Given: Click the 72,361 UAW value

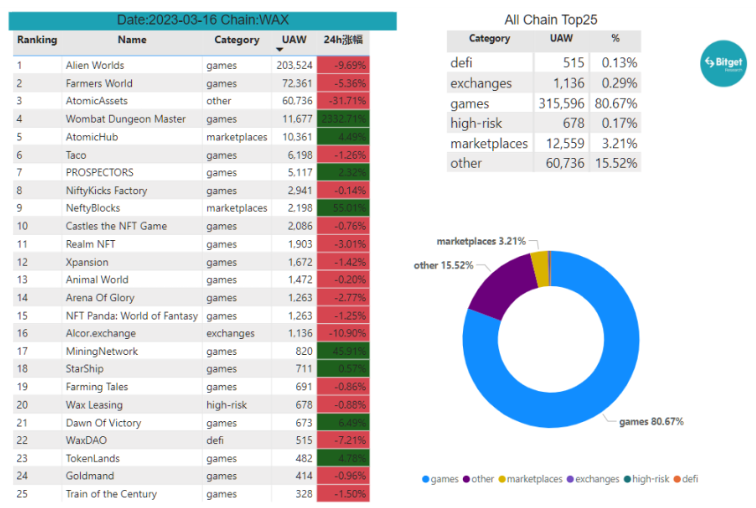Looking at the screenshot, I should point(297,83).
